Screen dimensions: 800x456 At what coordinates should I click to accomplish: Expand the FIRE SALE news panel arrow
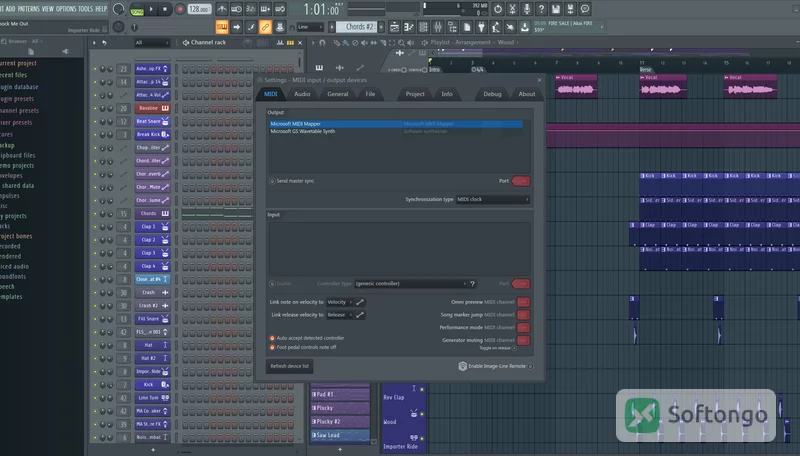click(x=602, y=27)
